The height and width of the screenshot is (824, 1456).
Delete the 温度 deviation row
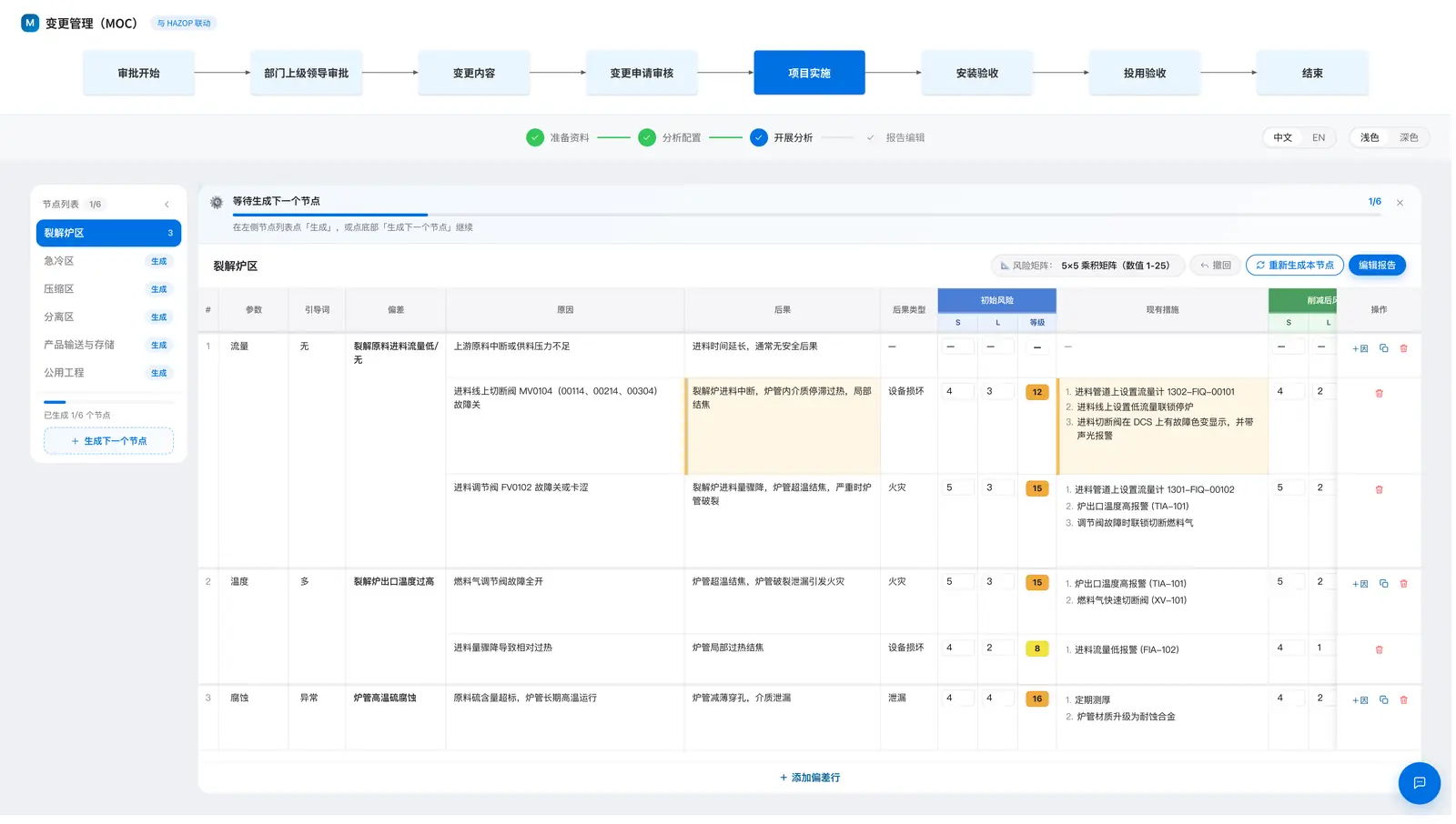1403,584
